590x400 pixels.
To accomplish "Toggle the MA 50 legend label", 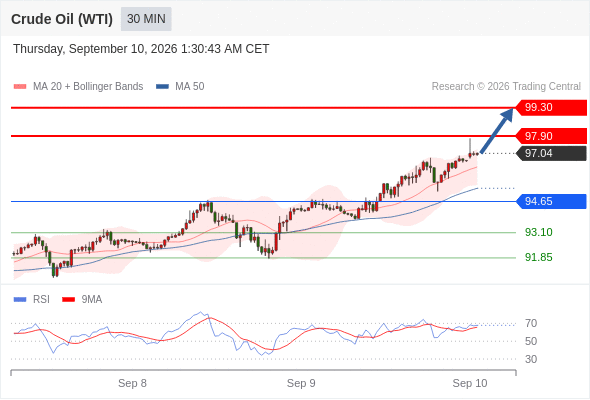I will (x=190, y=87).
